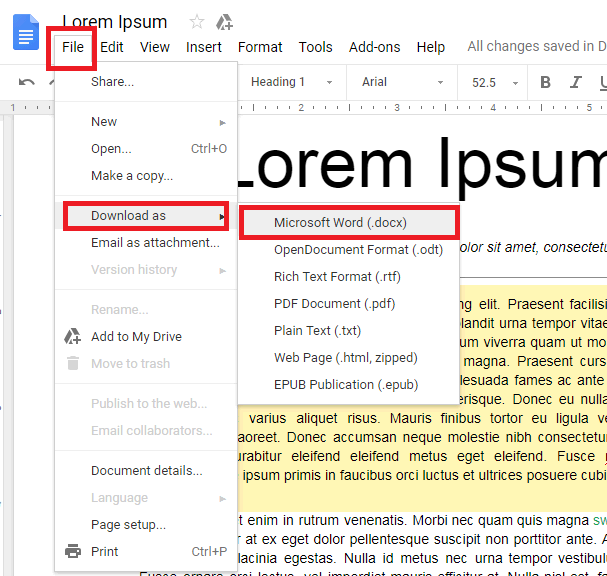Open the Heading 1 style dropdown
Screen dimensions: 607x576
tap(291, 82)
